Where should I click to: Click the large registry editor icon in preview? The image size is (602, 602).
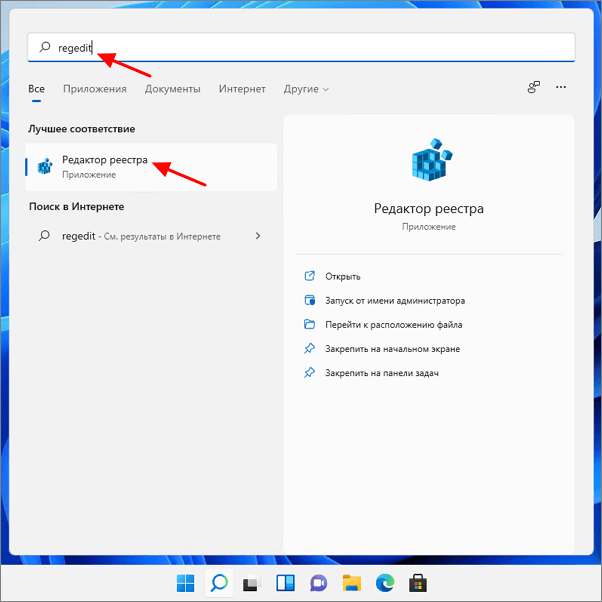coord(432,160)
